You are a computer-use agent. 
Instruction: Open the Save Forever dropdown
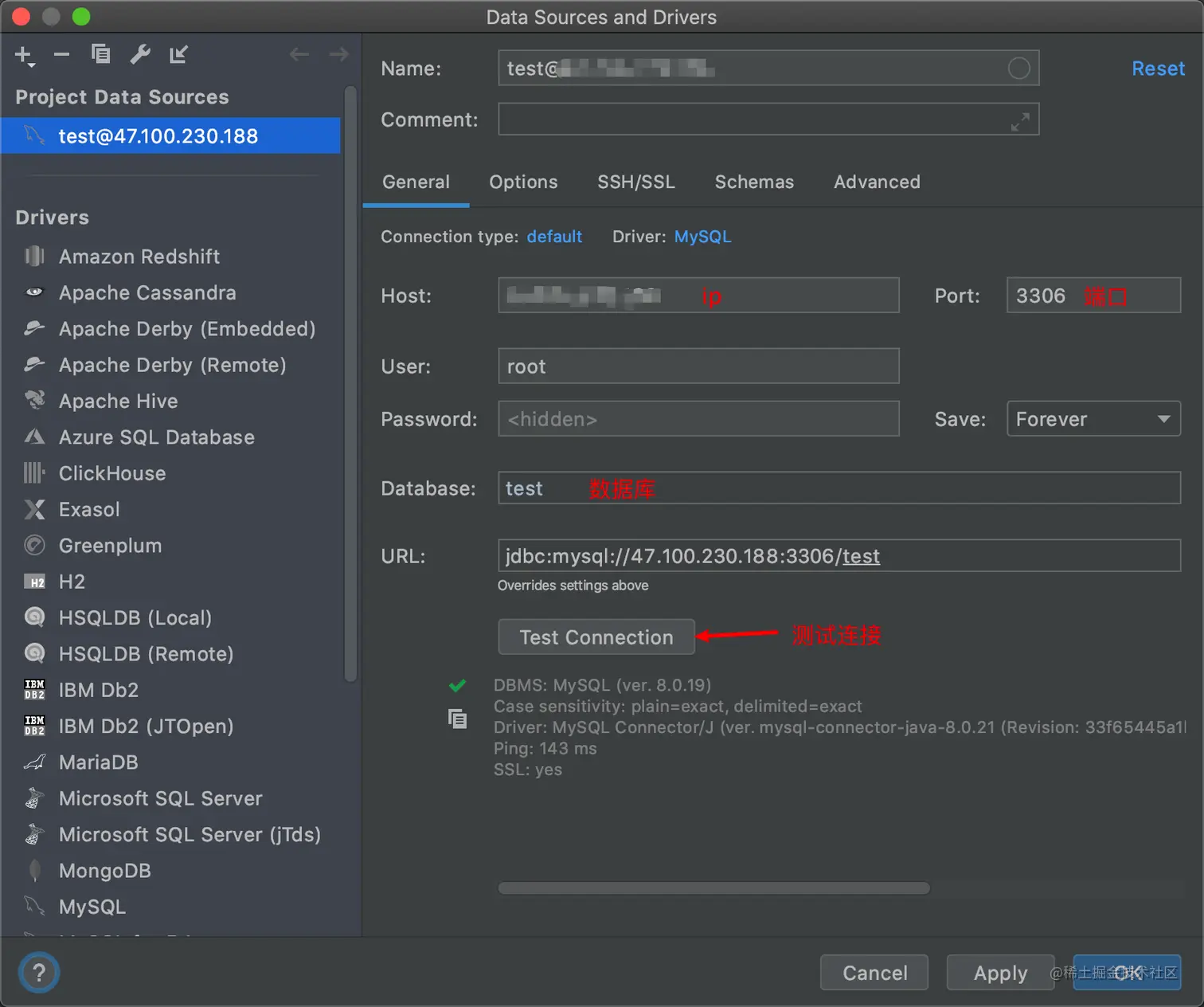pyautogui.click(x=1093, y=419)
